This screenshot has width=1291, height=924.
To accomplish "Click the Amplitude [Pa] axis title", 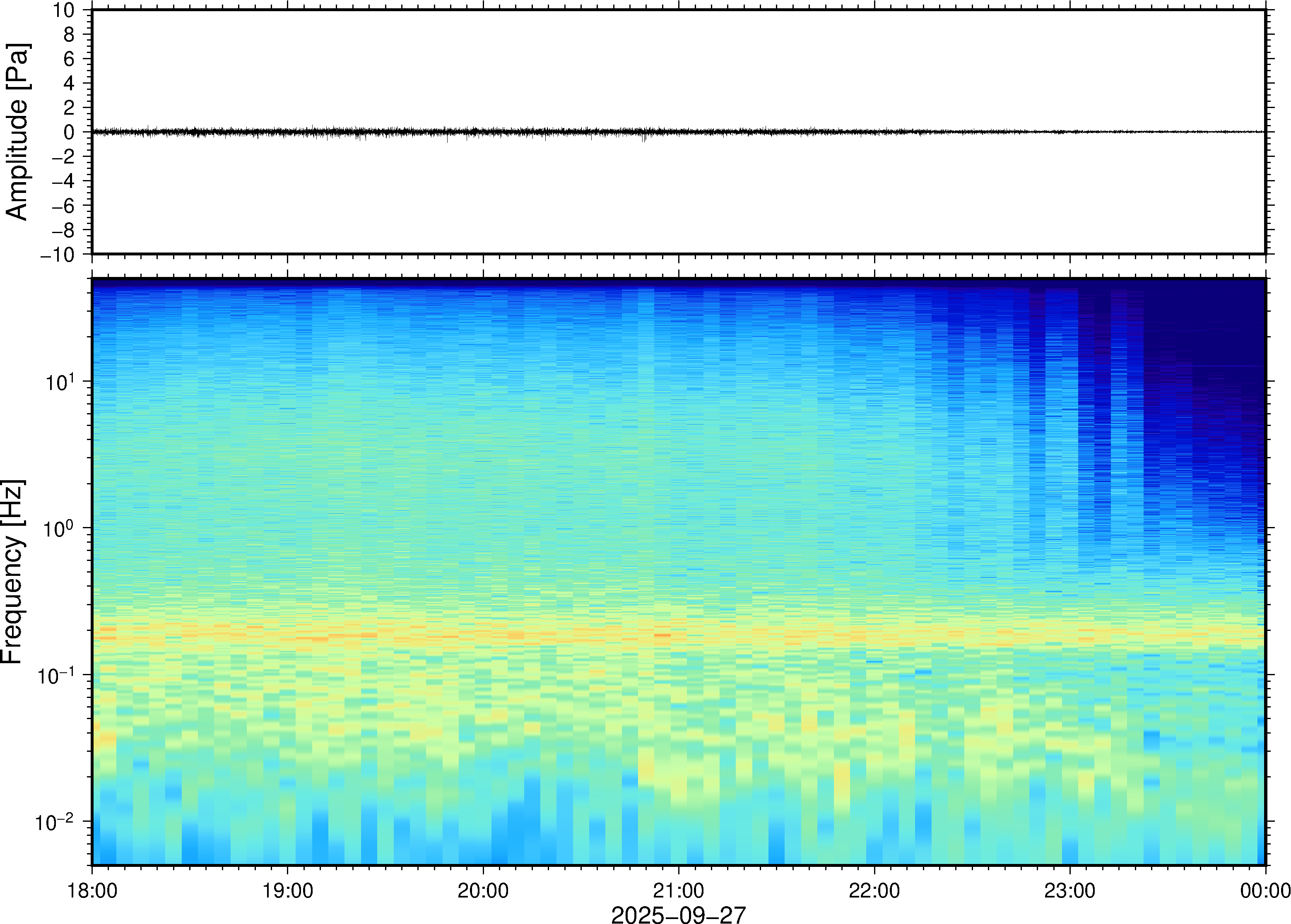I will click(x=17, y=131).
